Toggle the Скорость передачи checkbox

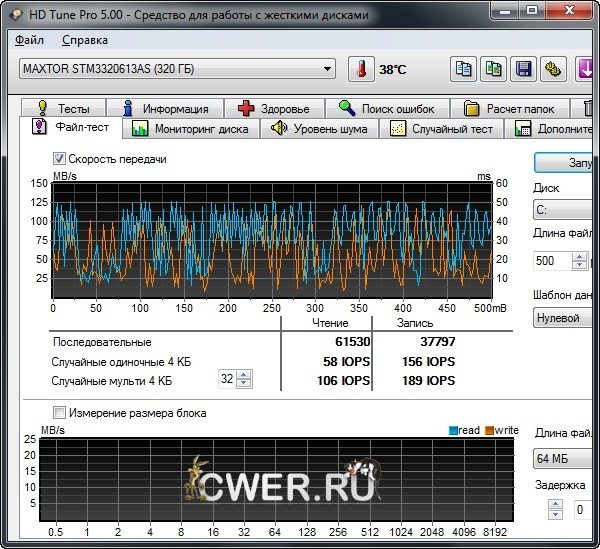pyautogui.click(x=59, y=159)
